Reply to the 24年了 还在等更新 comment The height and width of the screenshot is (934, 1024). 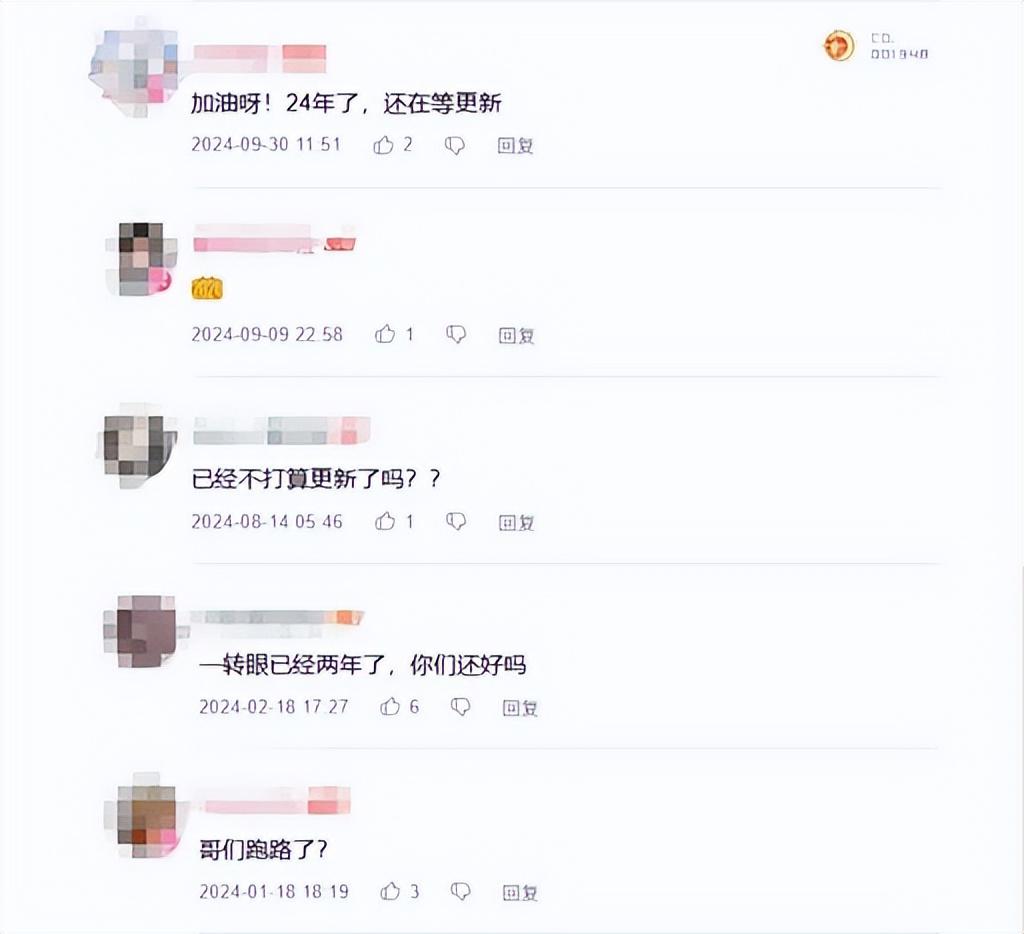(x=515, y=145)
